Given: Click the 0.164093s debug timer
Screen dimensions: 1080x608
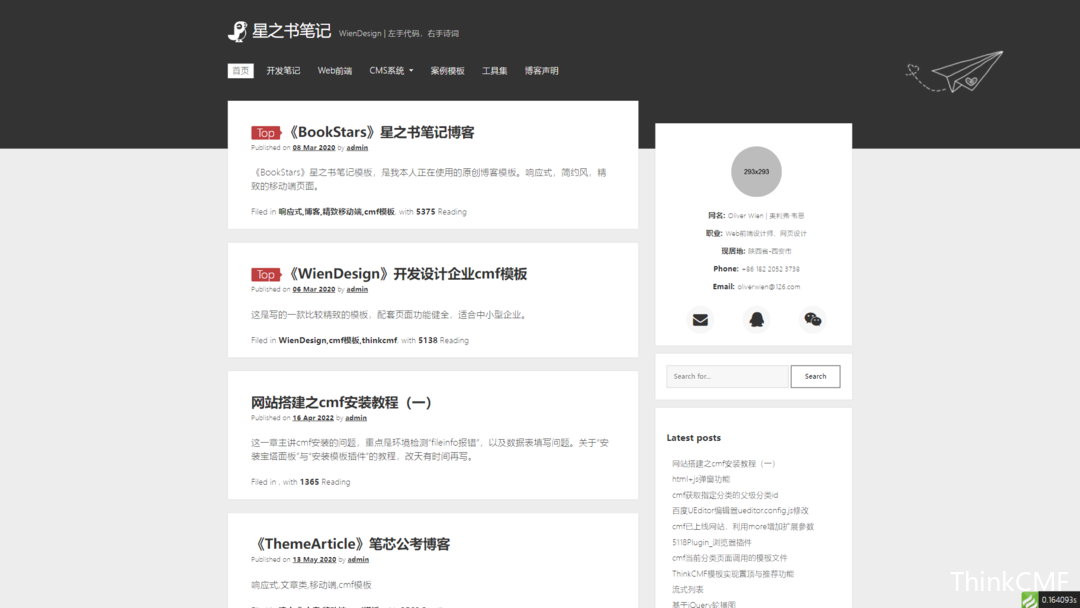Looking at the screenshot, I should (1059, 600).
